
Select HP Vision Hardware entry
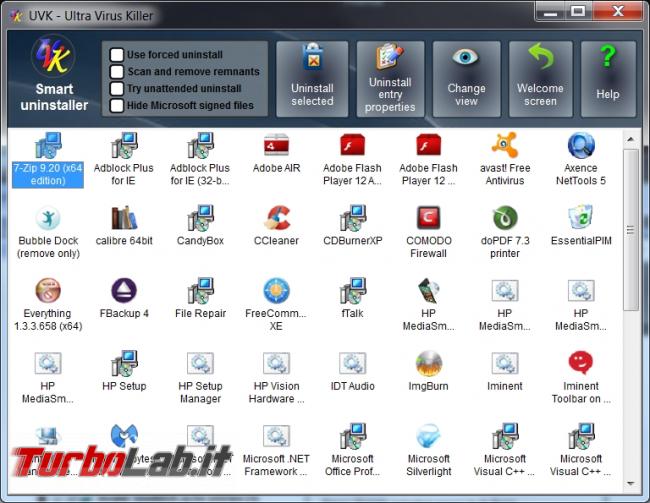276,378
